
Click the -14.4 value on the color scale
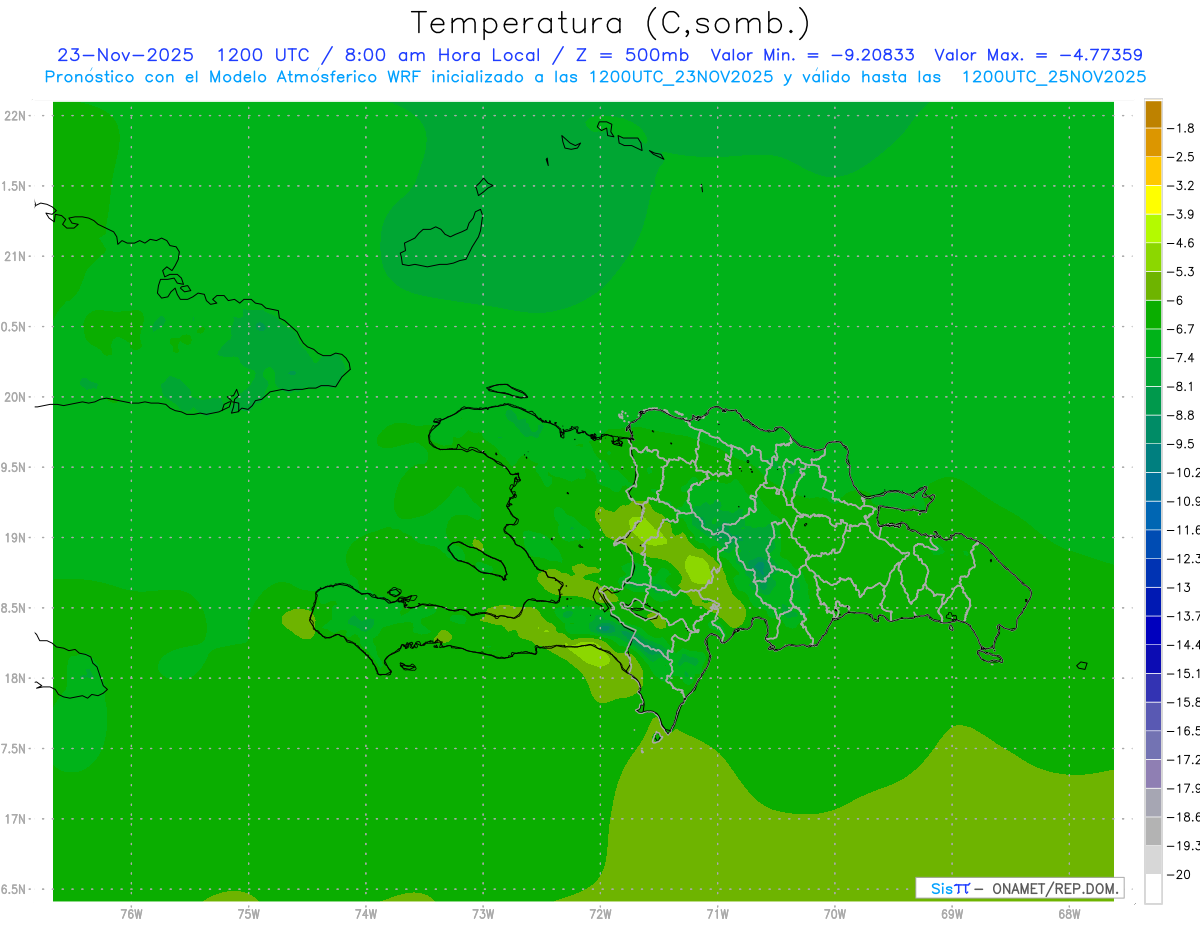point(1184,644)
